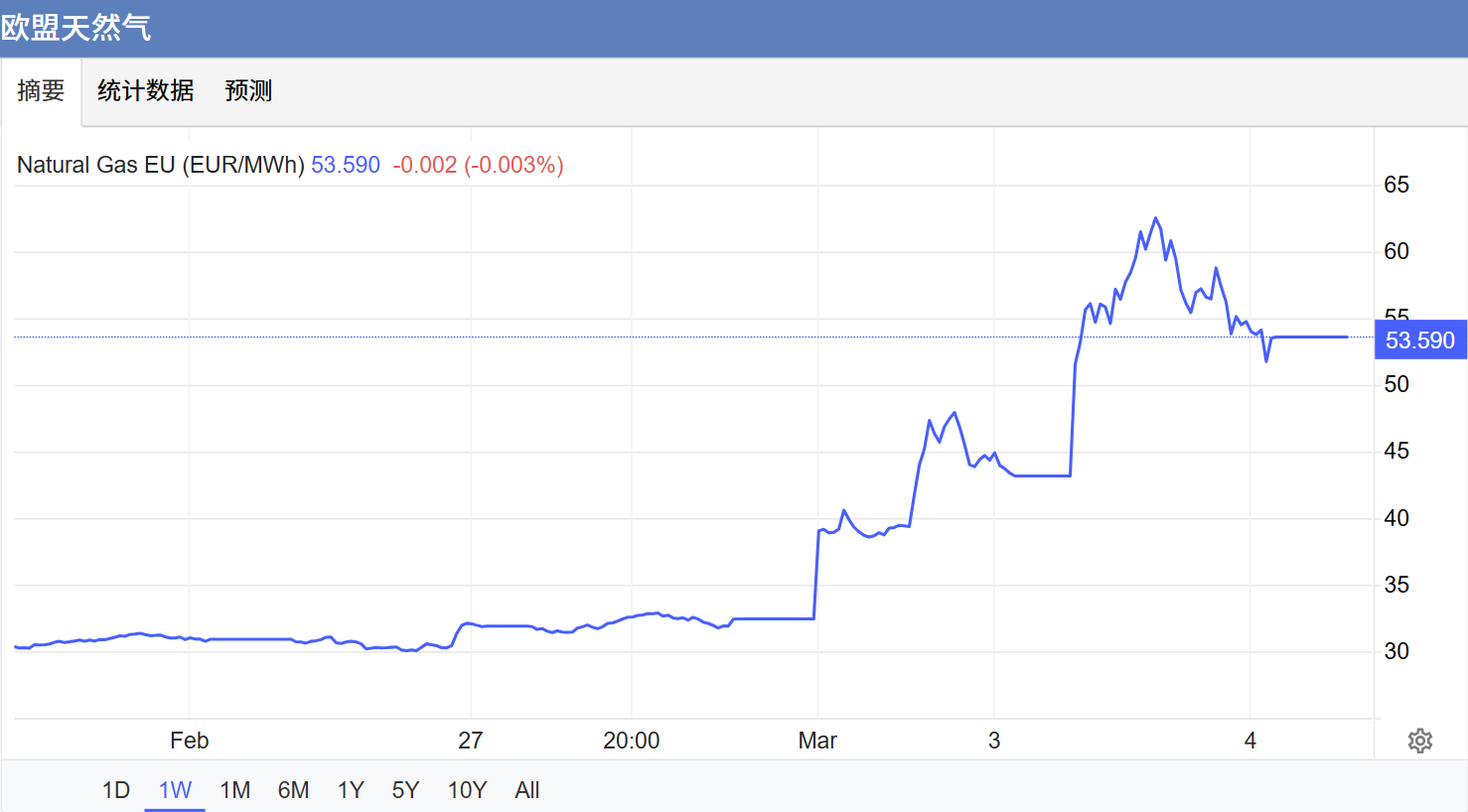The image size is (1468, 812).
Task: Click the Mar label on time axis
Action: click(x=817, y=741)
